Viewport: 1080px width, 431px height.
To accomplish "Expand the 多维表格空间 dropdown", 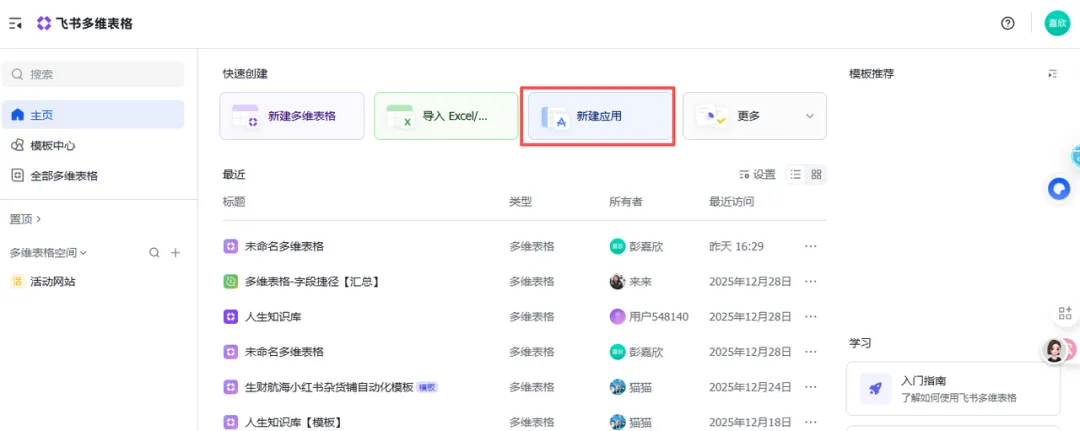I will [48, 253].
